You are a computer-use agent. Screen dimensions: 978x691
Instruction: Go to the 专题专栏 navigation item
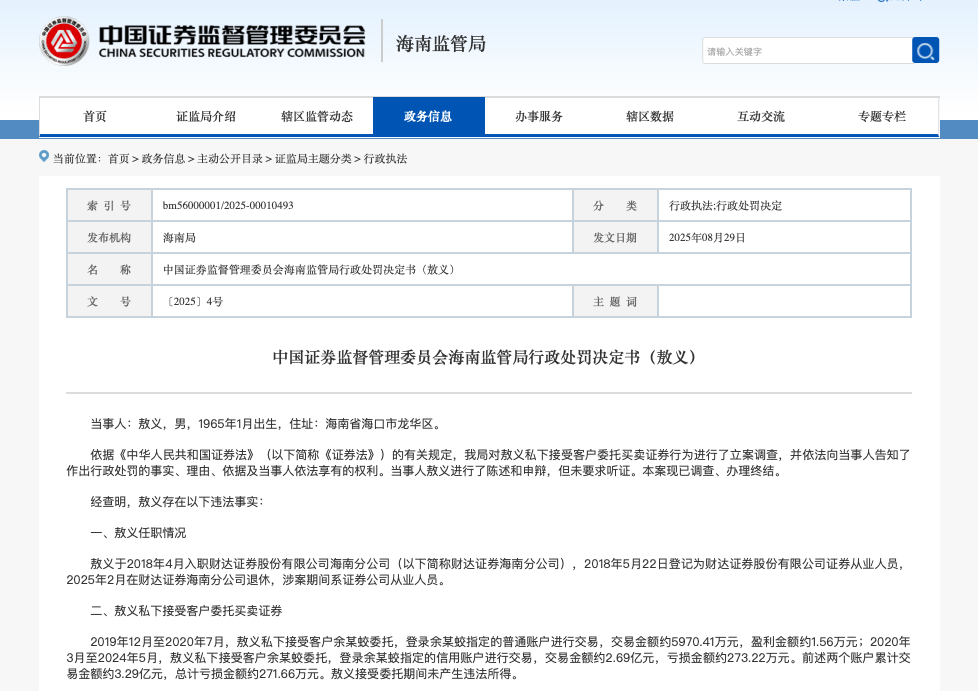tap(882, 116)
